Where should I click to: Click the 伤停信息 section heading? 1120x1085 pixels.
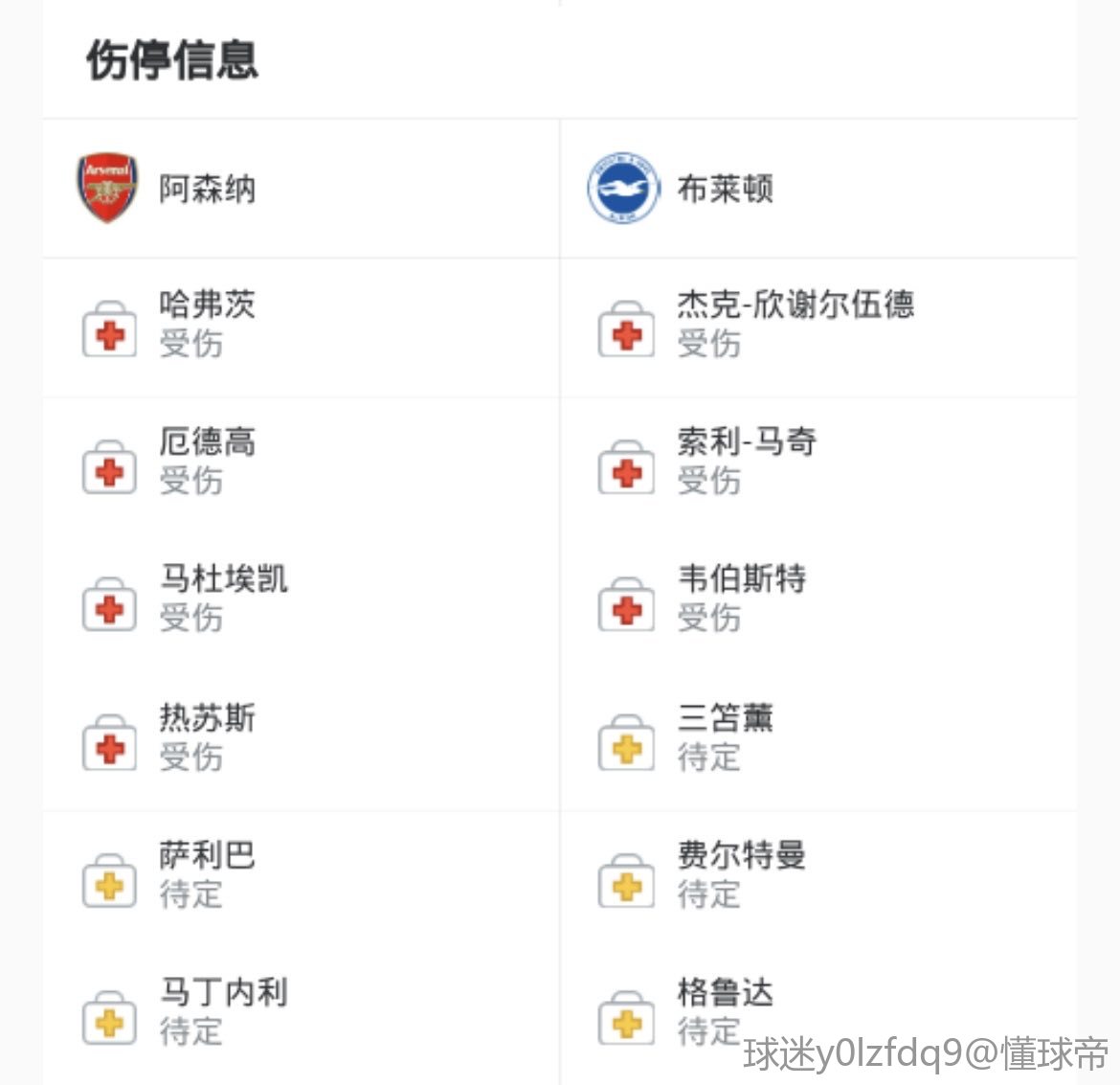click(x=172, y=59)
